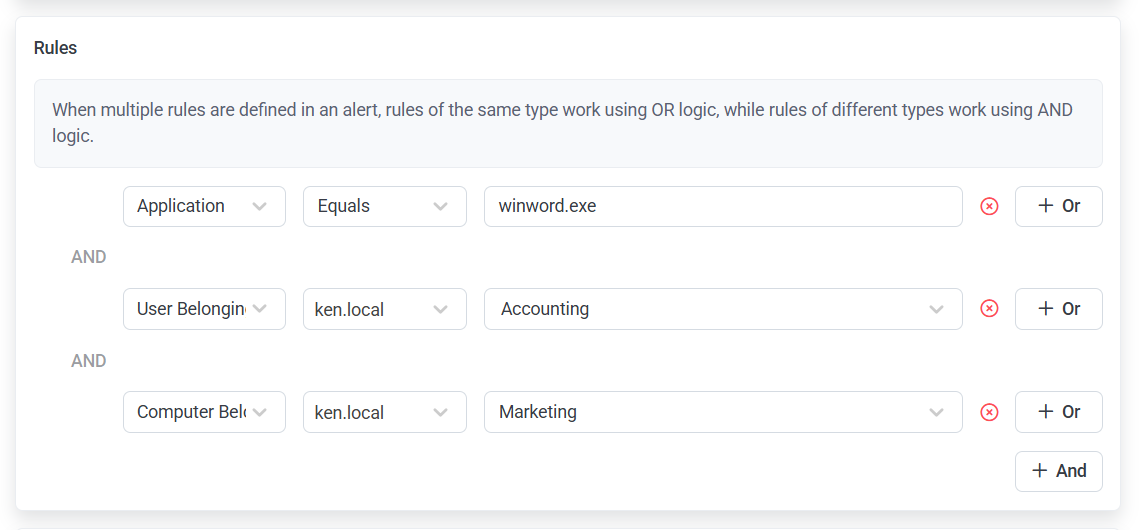Delete the User Belonging Accounting rule

pyautogui.click(x=989, y=309)
